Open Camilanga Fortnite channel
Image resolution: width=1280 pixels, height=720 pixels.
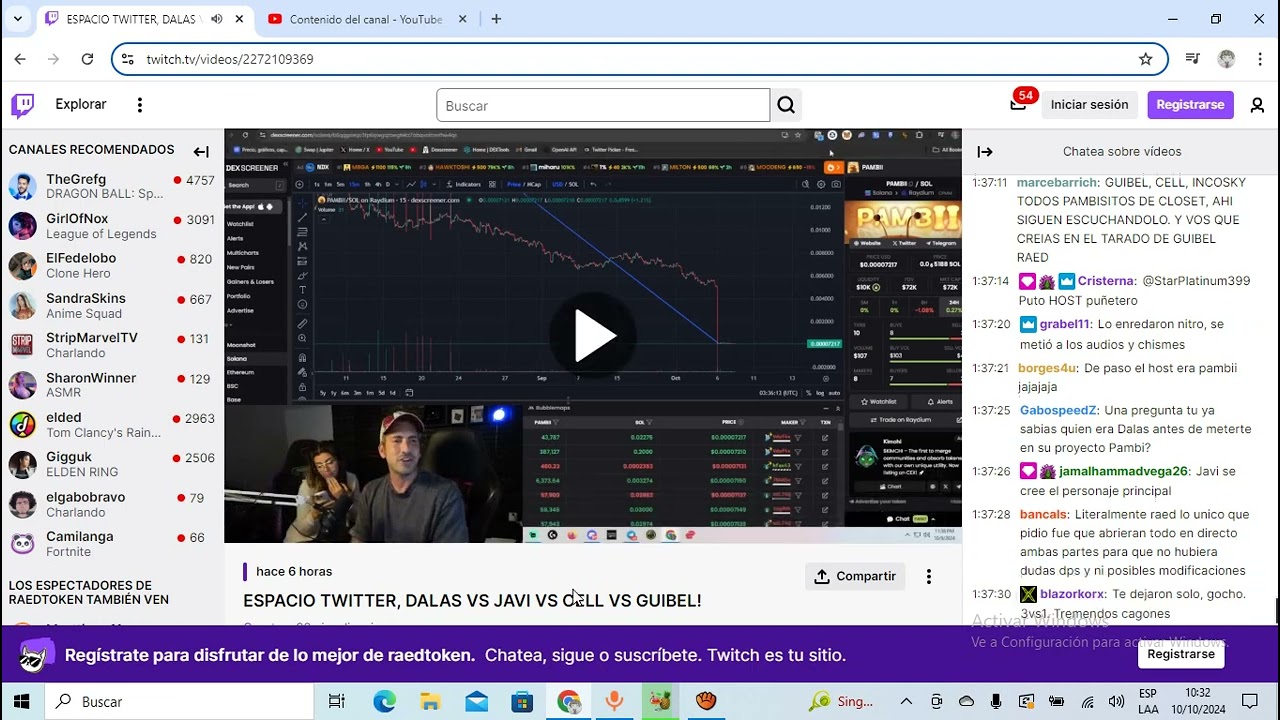coord(112,544)
